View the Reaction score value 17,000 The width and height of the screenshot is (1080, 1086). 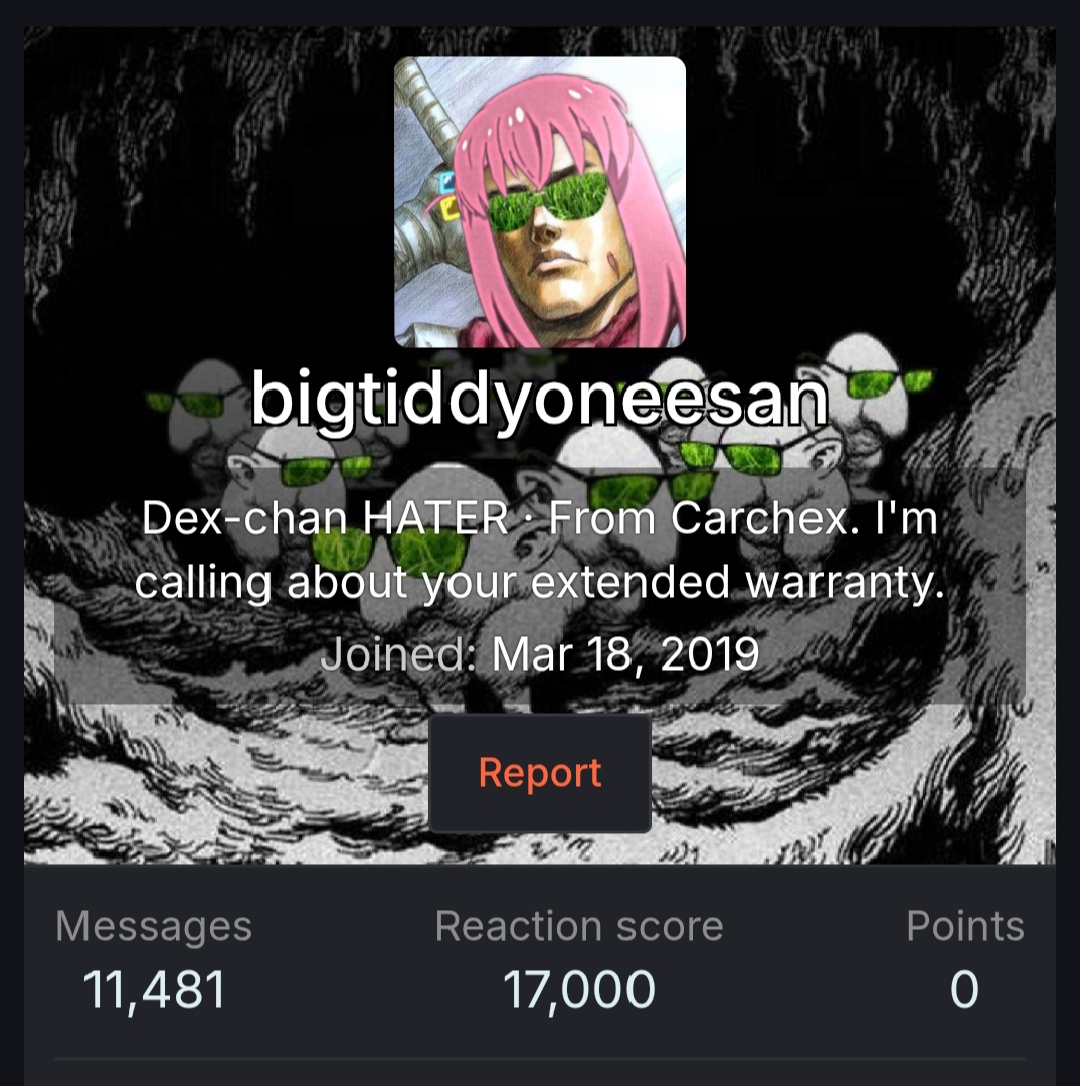pyautogui.click(x=579, y=988)
